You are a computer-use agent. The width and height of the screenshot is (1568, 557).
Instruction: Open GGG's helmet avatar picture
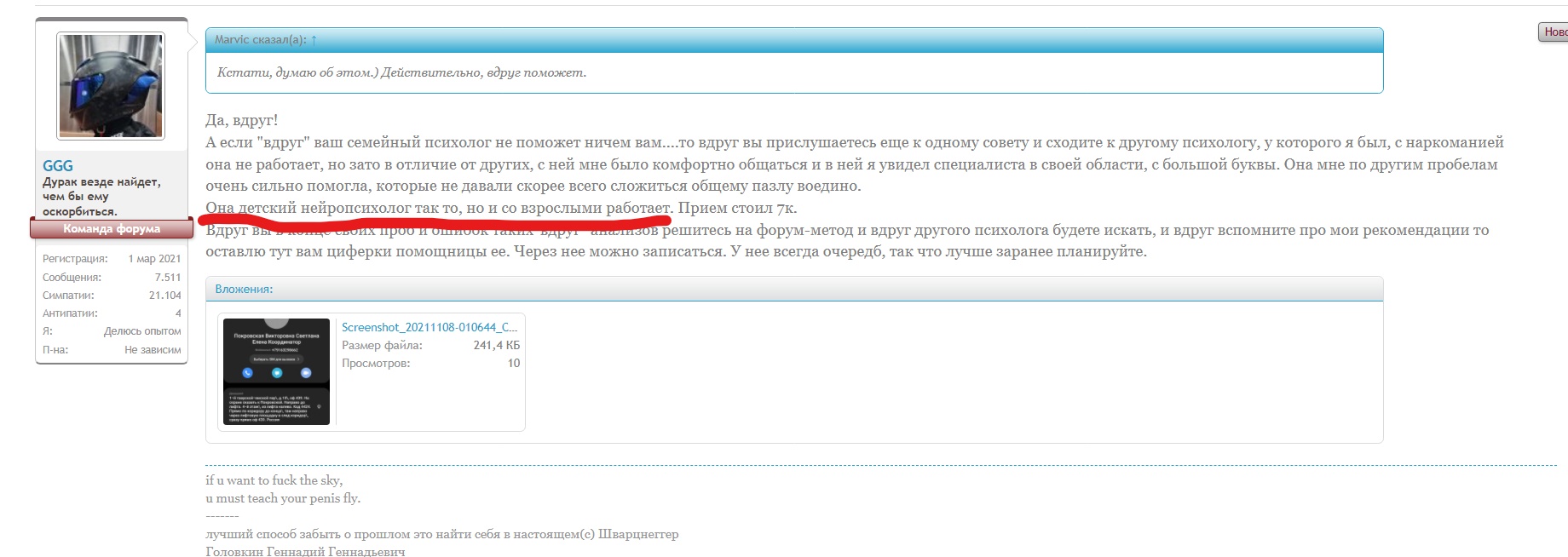pyautogui.click(x=111, y=86)
